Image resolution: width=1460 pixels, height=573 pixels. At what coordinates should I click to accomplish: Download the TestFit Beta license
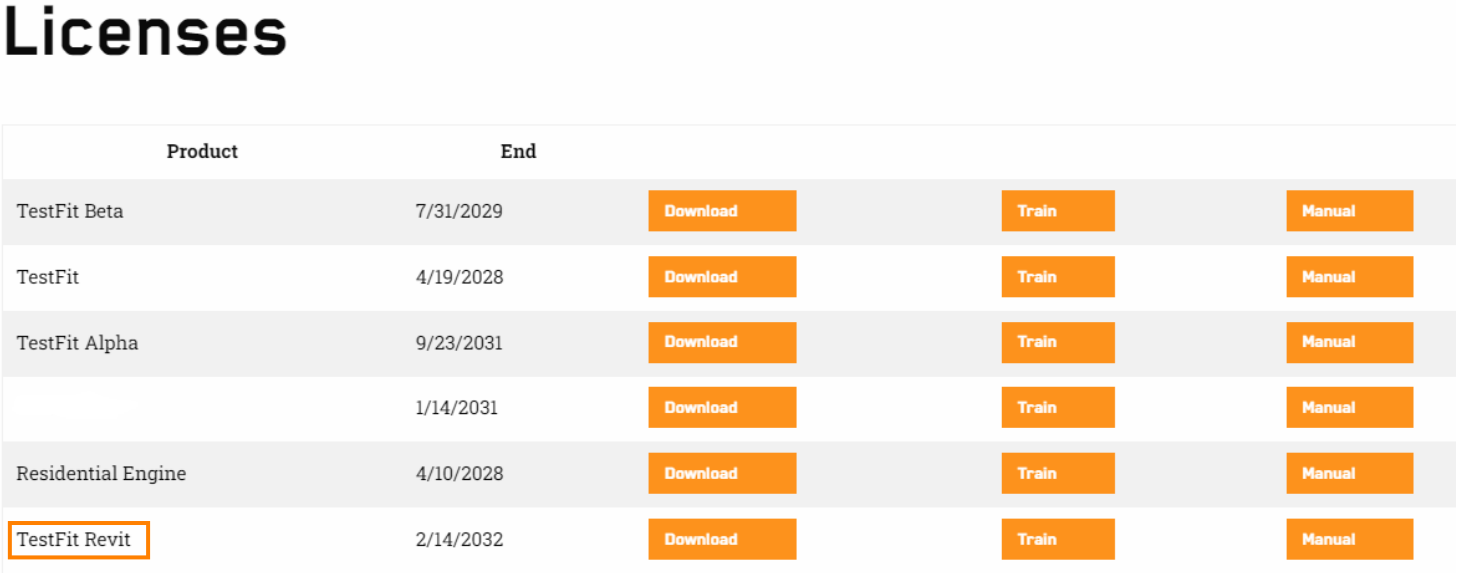(722, 211)
